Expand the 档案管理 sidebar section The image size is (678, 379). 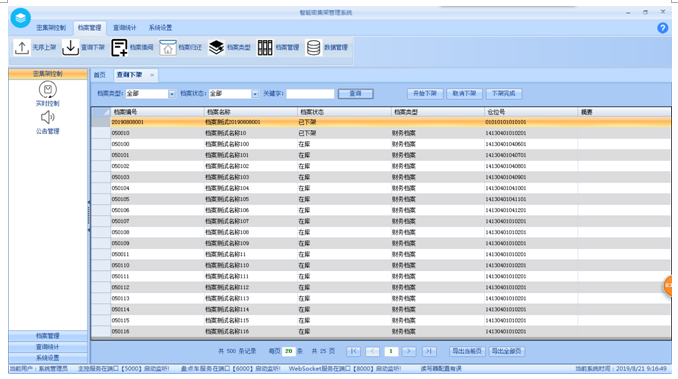coord(48,336)
